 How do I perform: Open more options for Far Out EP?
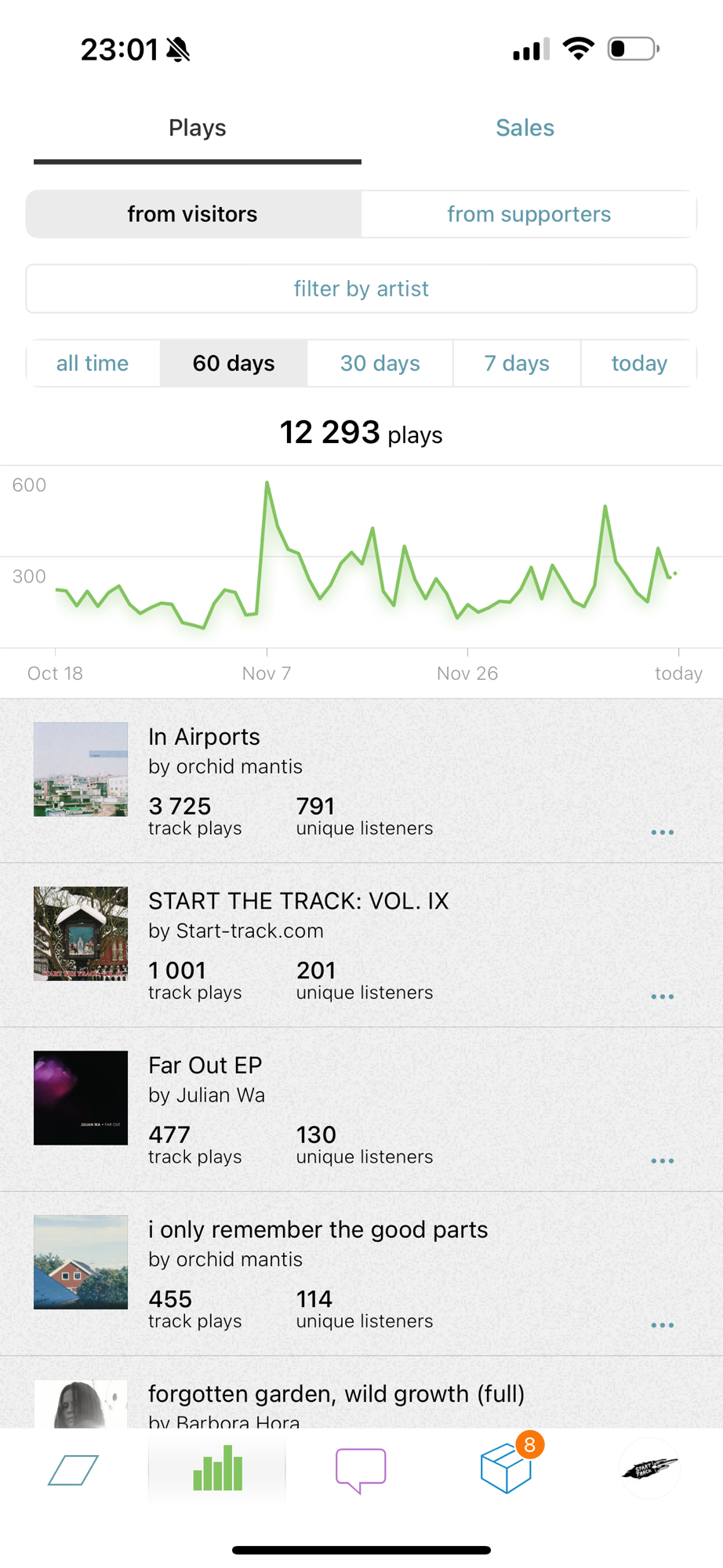point(663,1161)
